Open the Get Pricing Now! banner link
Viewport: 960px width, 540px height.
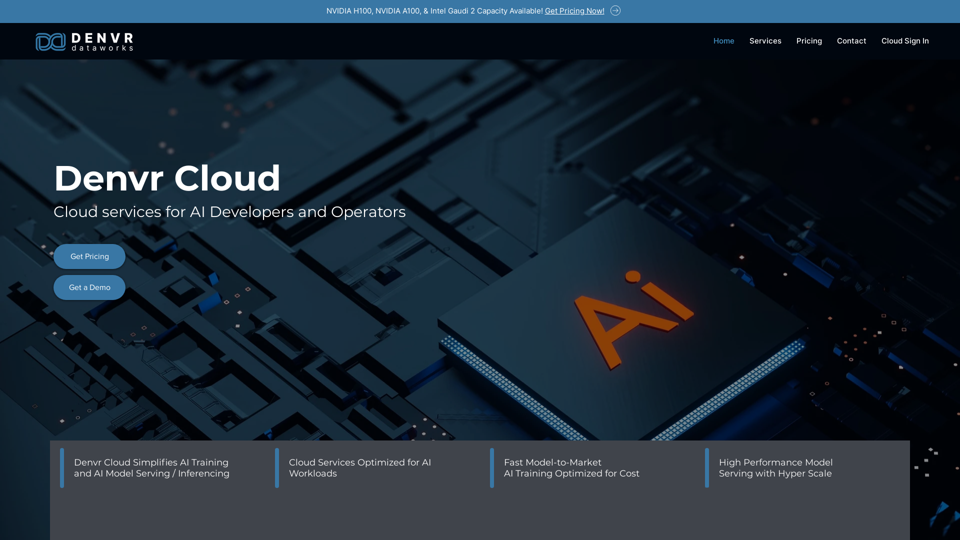574,11
